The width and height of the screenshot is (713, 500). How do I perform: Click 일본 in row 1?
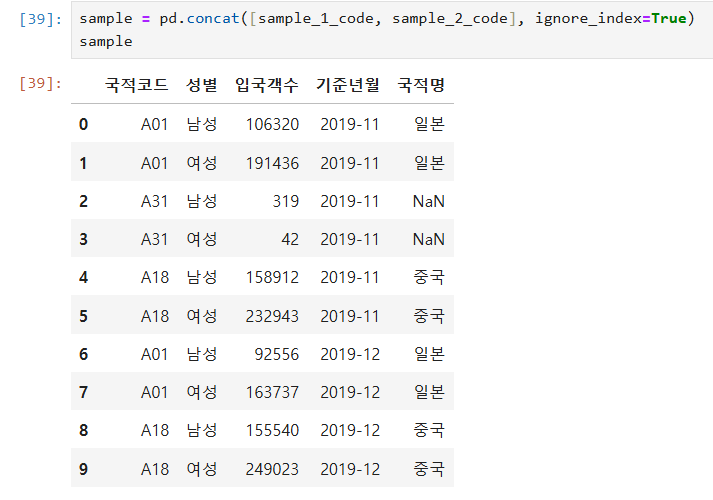[x=429, y=163]
